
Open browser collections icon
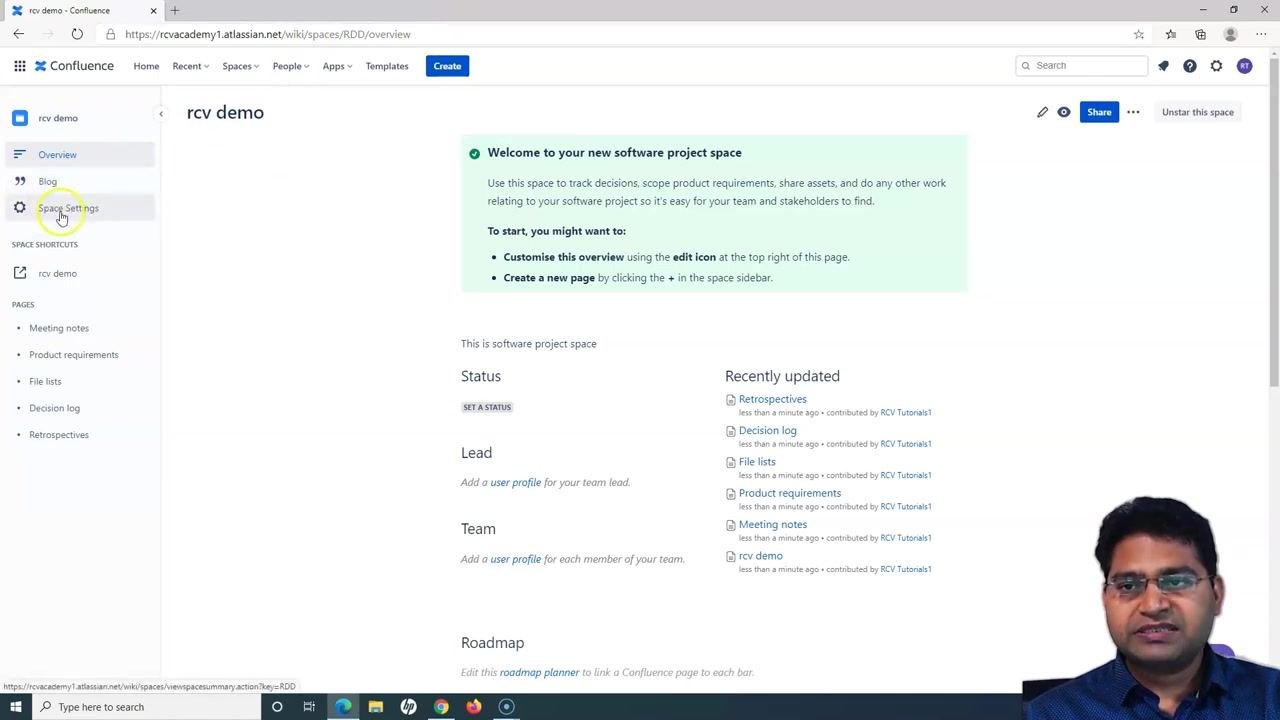pyautogui.click(x=1200, y=34)
